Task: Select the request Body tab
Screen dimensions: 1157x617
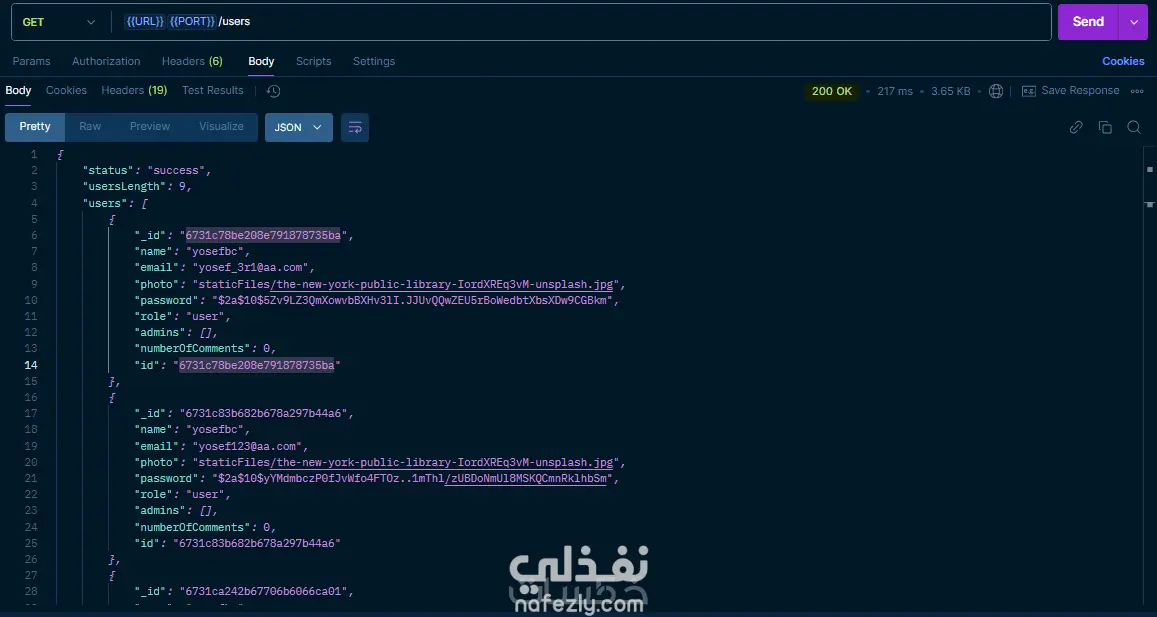Action: pos(261,61)
